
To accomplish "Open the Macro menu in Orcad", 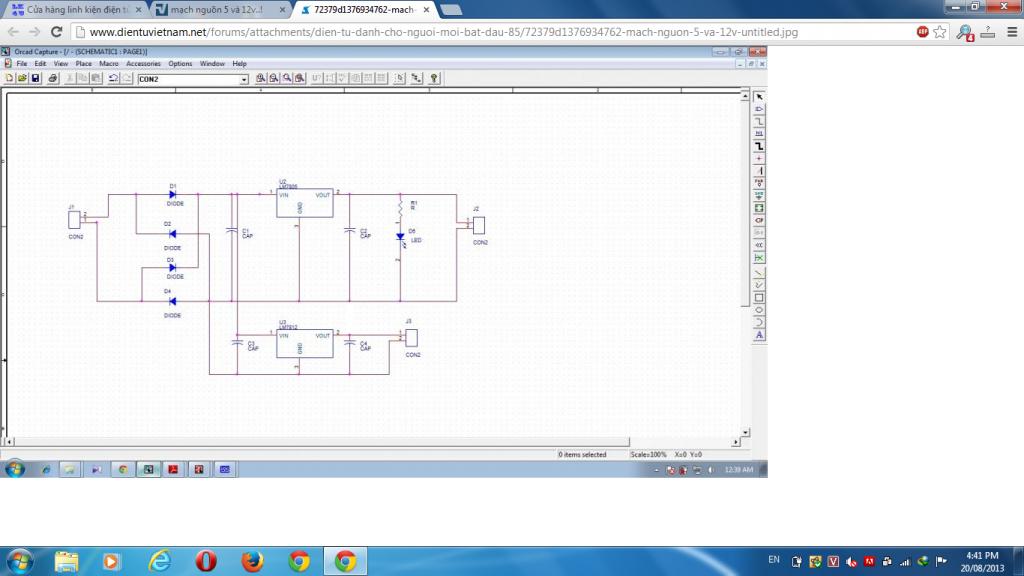I will [108, 64].
